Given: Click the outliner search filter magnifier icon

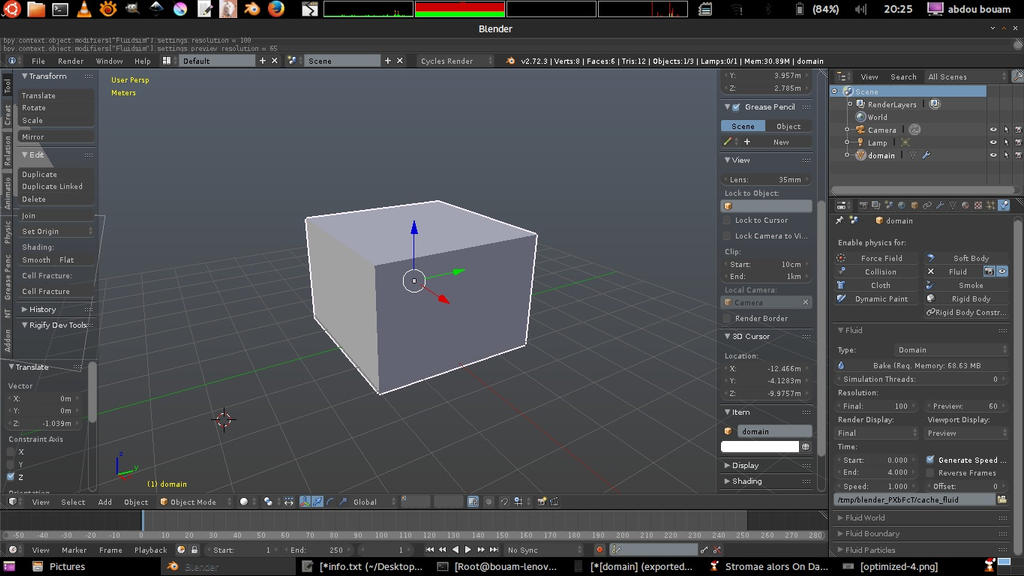Looking at the screenshot, I should pos(1017,76).
